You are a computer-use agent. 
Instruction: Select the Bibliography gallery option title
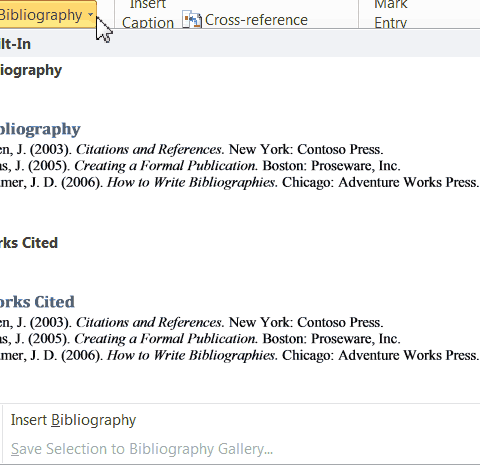[31, 71]
